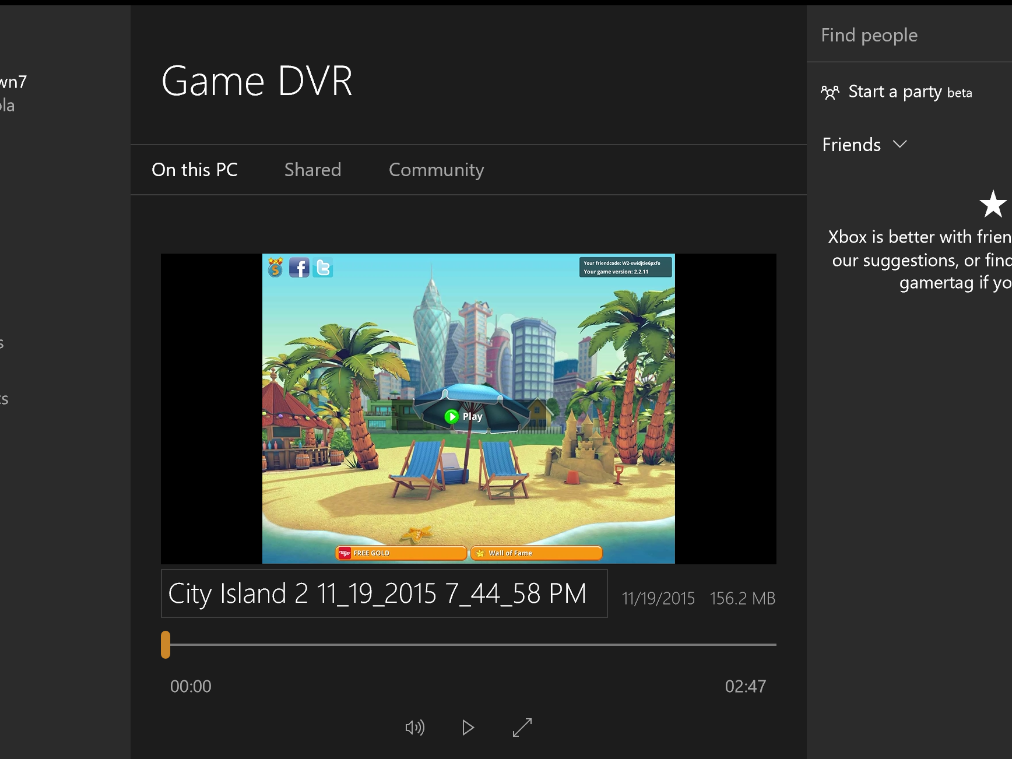Click the star icon in Friends panel
This screenshot has height=759, width=1012.
tap(993, 204)
